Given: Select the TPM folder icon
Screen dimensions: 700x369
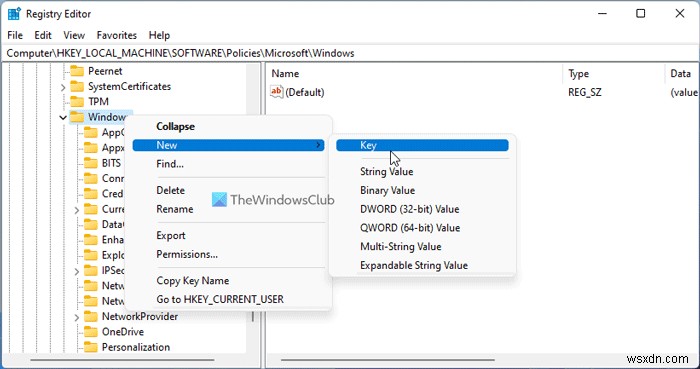Looking at the screenshot, I should click(77, 101).
